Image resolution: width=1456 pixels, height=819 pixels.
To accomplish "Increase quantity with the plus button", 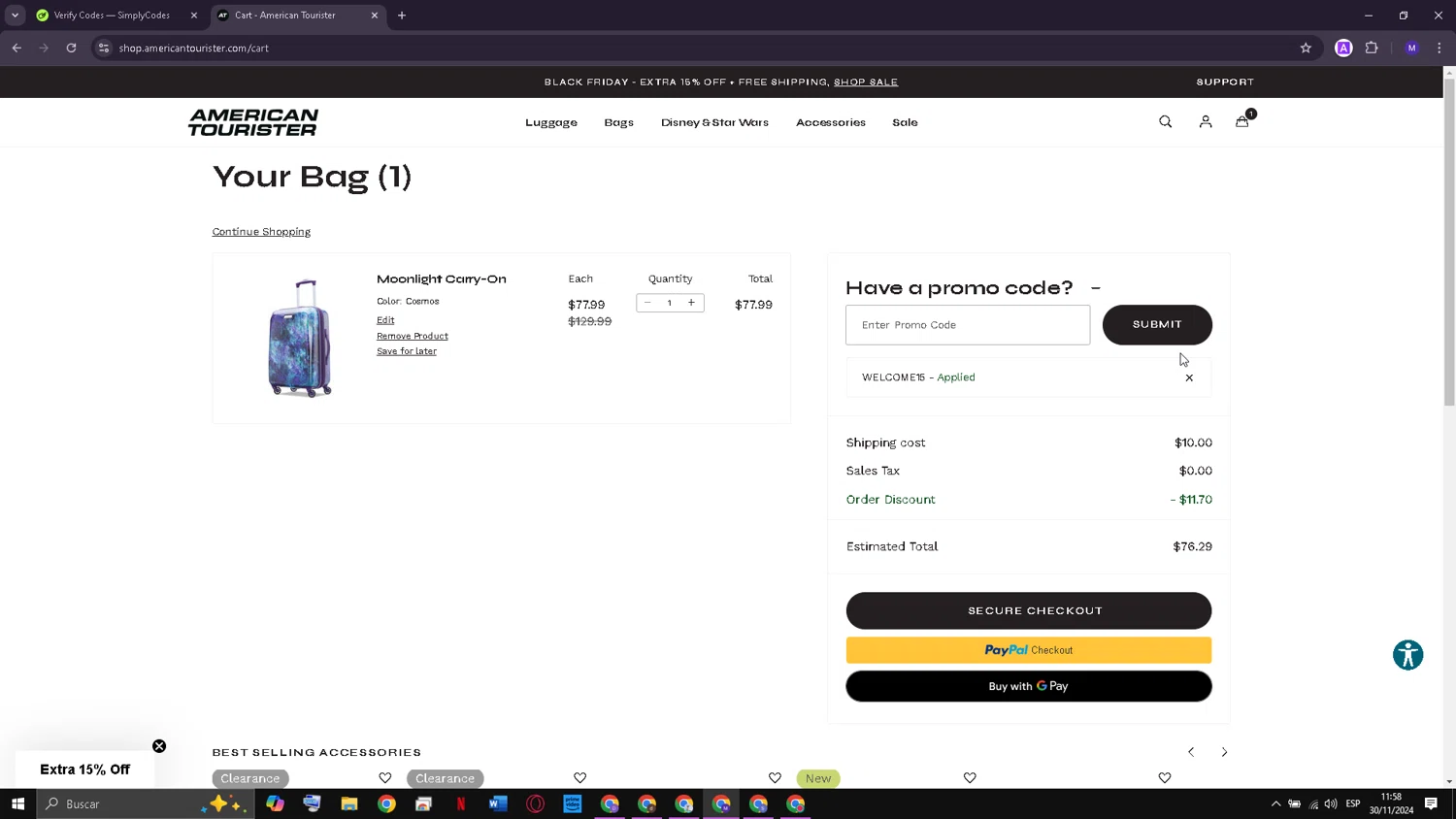I will (x=691, y=303).
